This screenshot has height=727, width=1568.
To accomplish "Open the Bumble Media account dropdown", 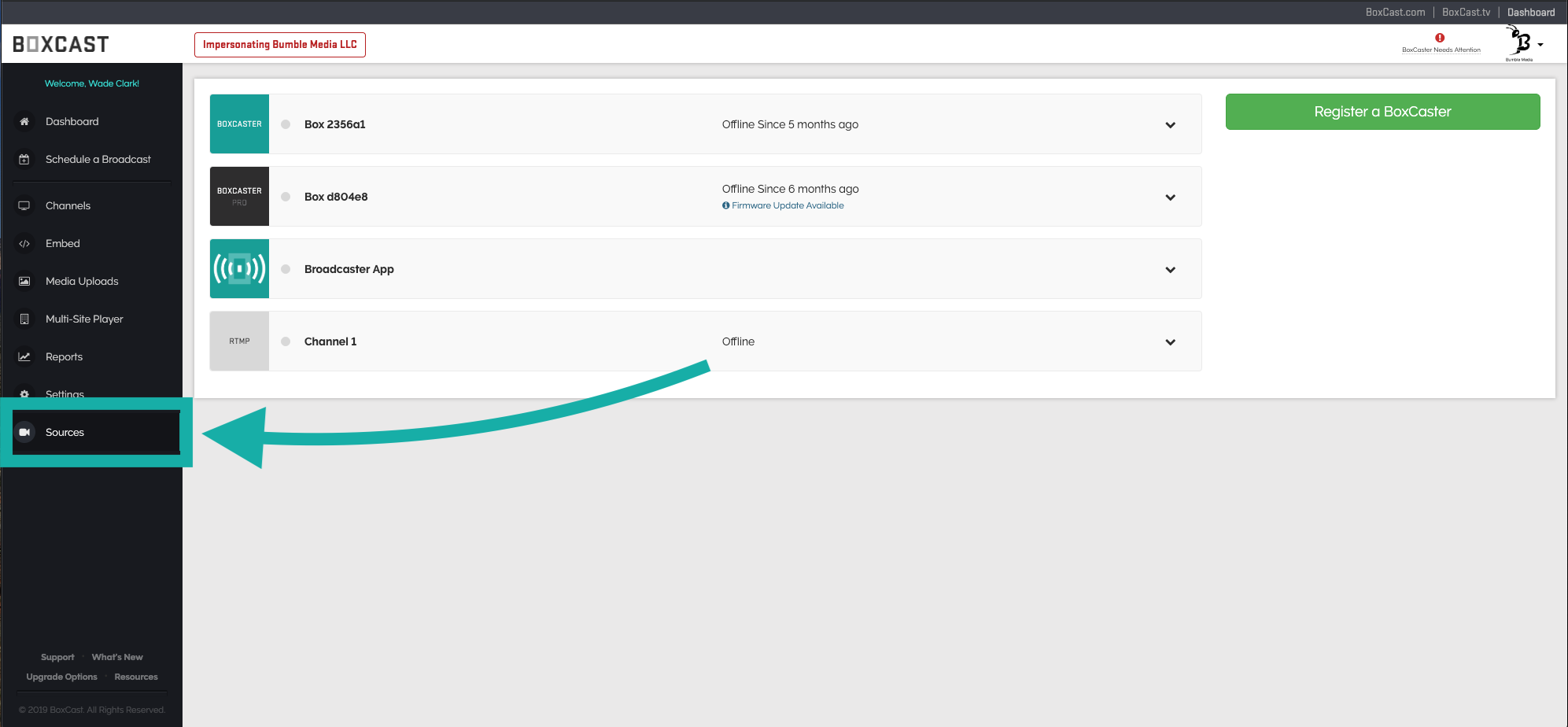I will tap(1525, 44).
